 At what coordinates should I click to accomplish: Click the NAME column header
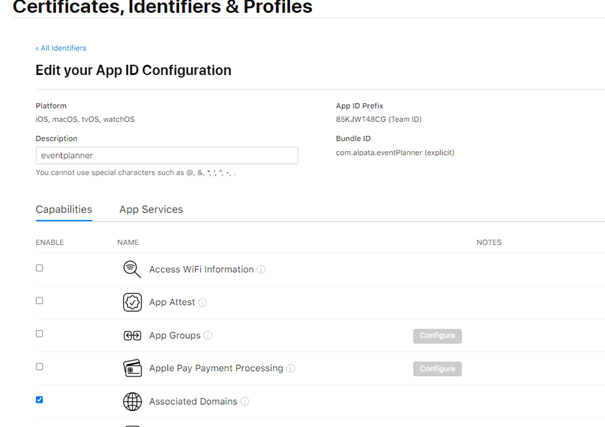click(x=128, y=242)
